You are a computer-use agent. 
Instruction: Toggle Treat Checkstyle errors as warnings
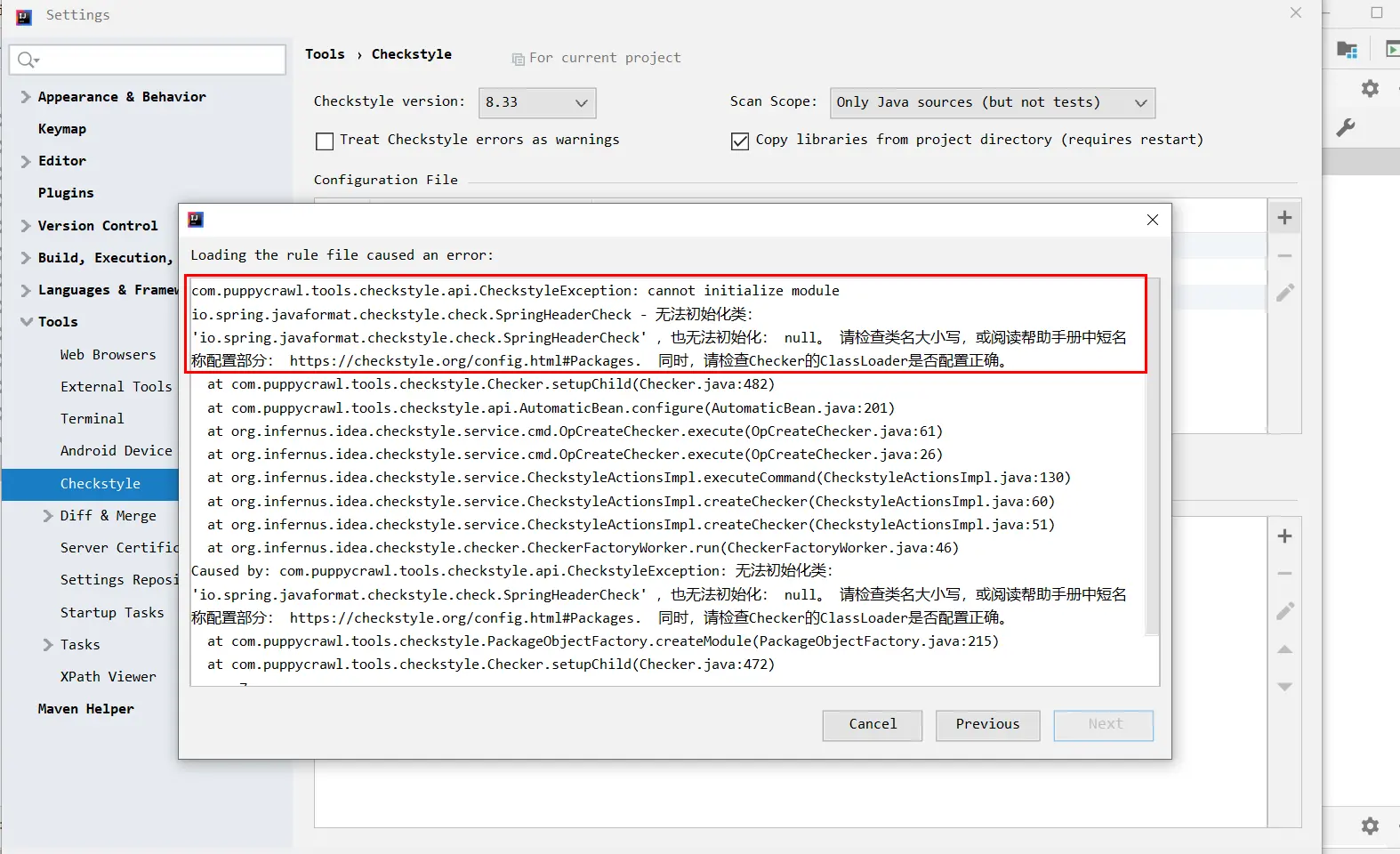325,141
